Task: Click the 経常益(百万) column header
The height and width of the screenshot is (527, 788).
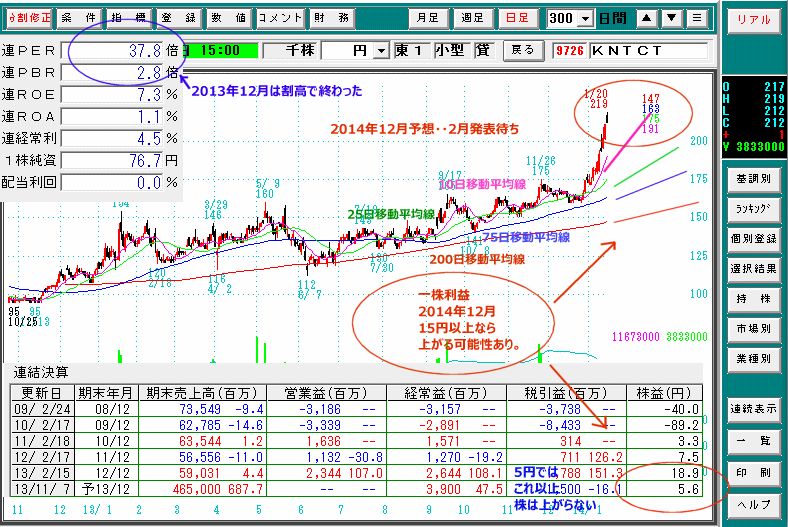Action: point(446,393)
